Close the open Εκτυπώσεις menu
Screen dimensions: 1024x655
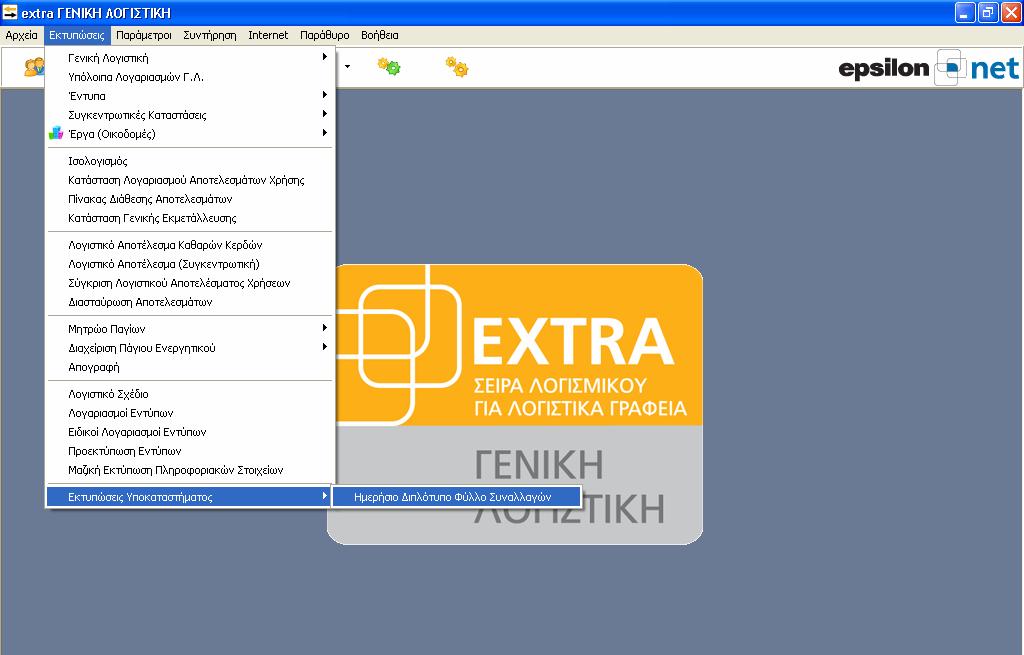click(76, 35)
